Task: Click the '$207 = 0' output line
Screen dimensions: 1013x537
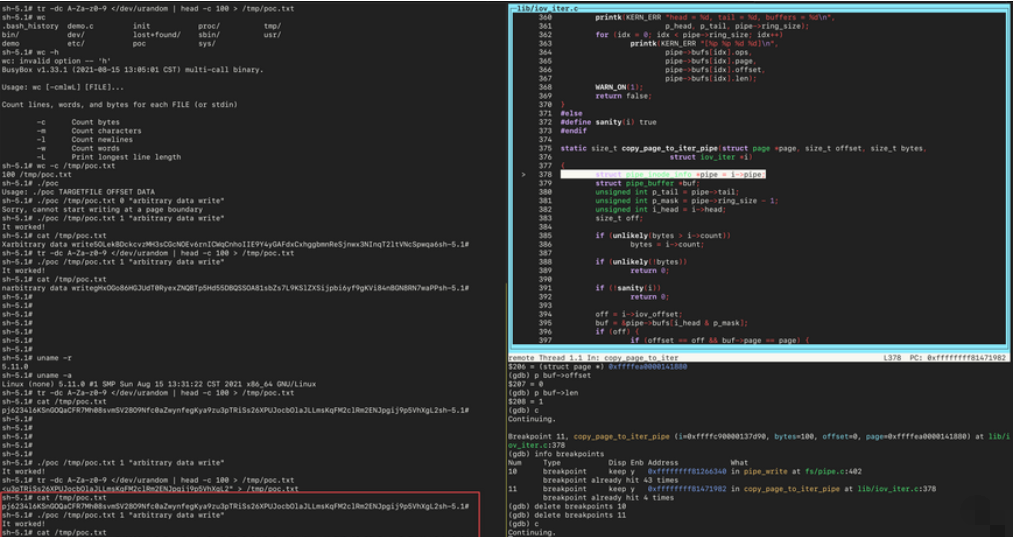Action: pos(526,384)
